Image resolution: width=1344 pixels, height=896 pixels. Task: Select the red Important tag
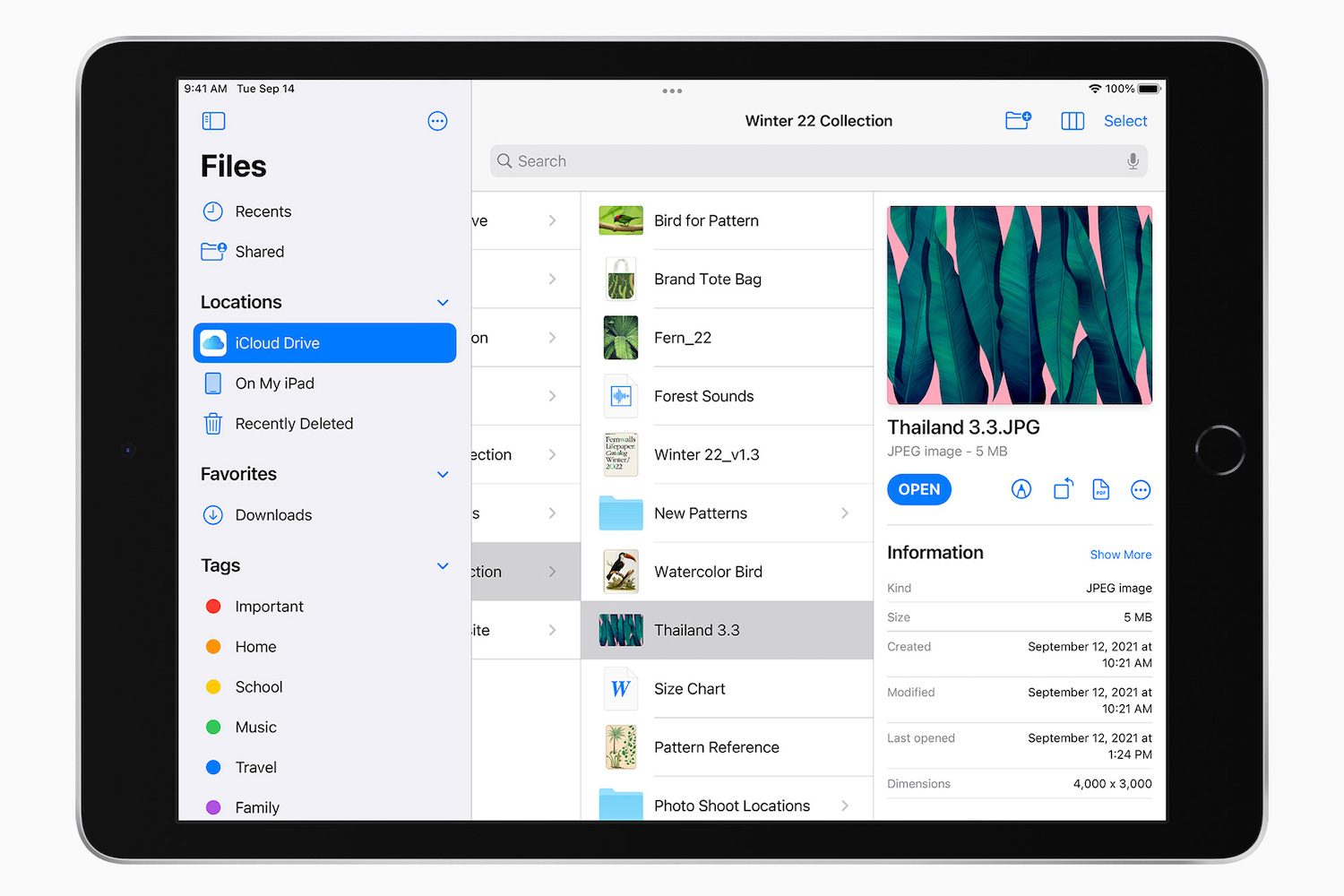click(x=268, y=607)
